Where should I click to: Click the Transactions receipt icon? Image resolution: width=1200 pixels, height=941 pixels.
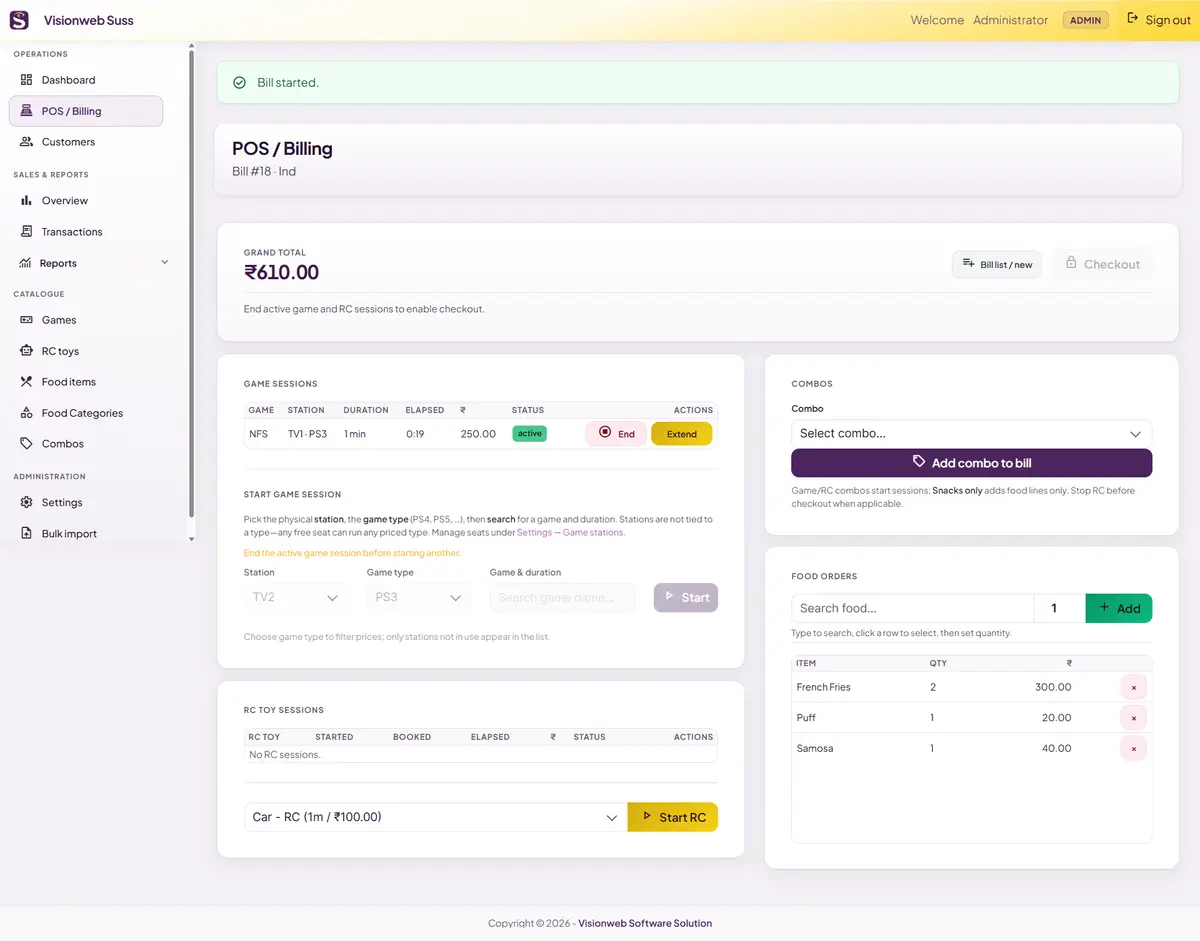click(27, 232)
